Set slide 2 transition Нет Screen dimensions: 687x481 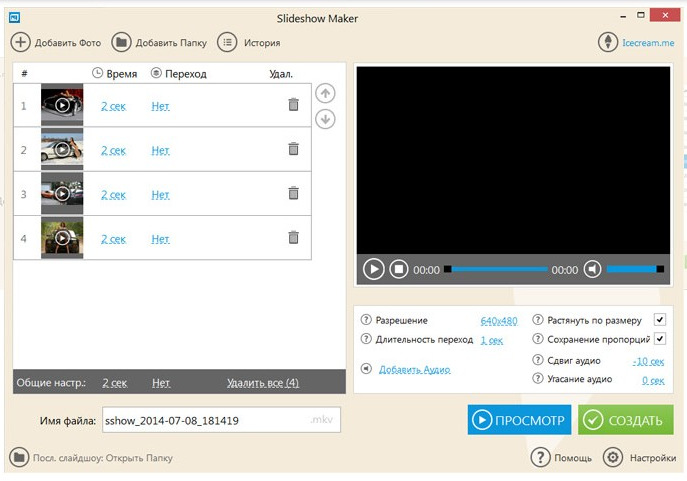(x=160, y=151)
